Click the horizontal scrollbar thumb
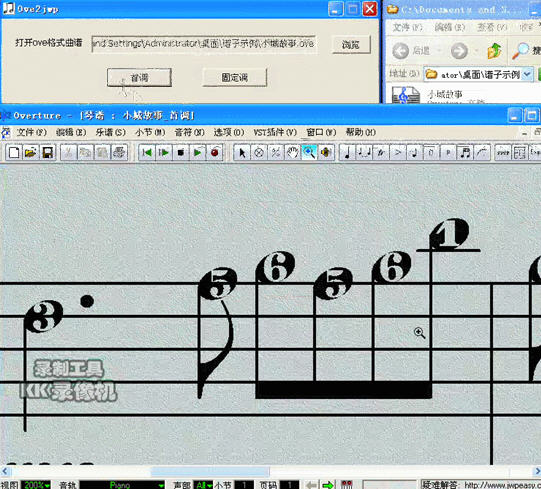This screenshot has height=489, width=541. 210,471
